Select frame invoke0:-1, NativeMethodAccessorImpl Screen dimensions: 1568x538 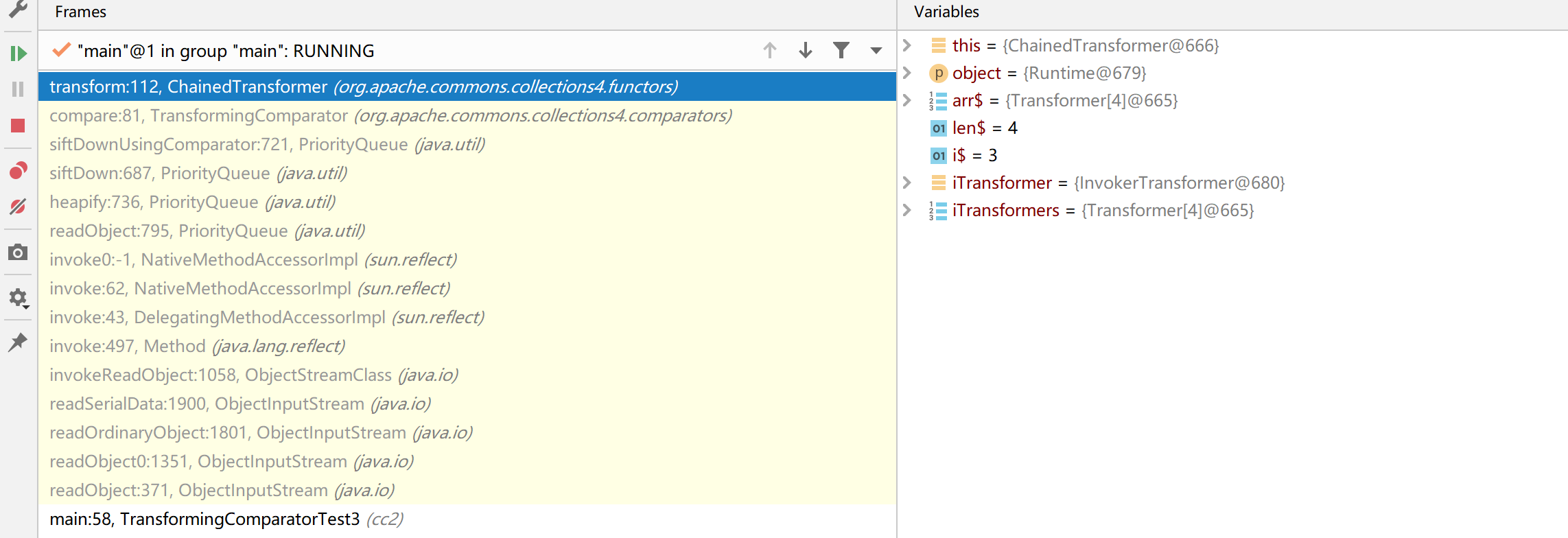[467, 259]
